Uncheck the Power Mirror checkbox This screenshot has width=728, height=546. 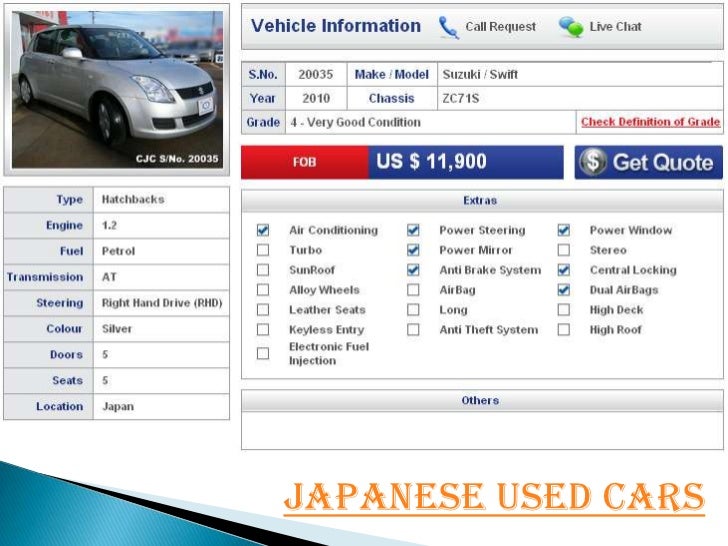point(413,250)
